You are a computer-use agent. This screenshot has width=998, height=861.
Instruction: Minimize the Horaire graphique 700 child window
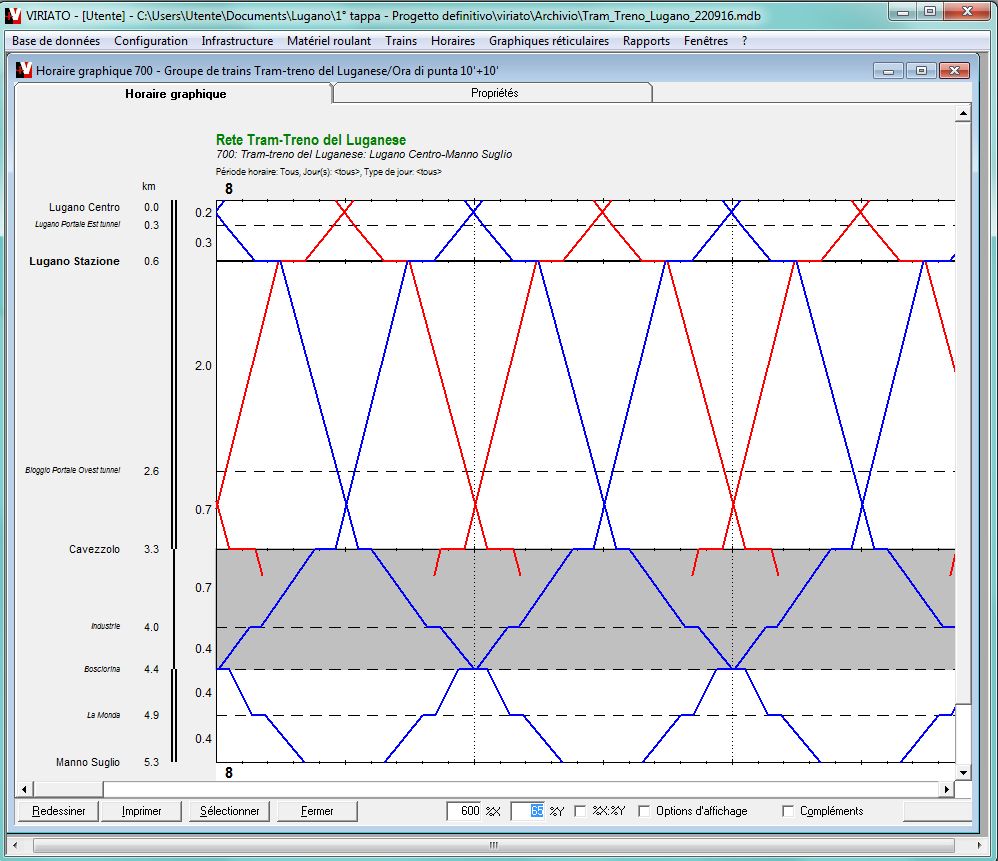(x=887, y=70)
